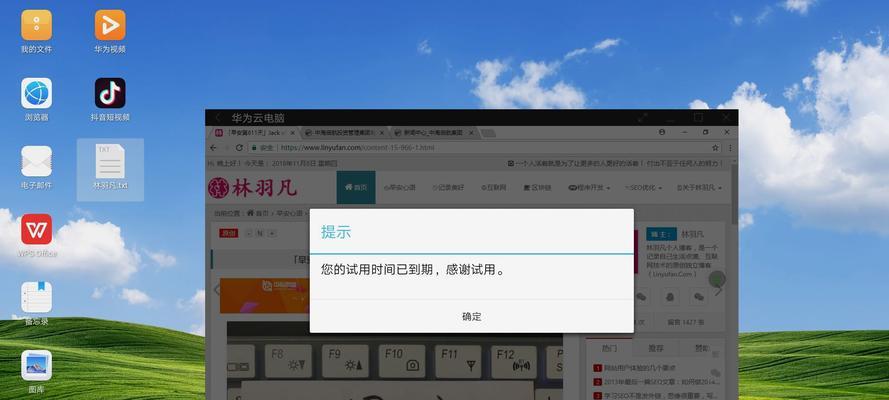Switch to 推荐 sidebar tab
This screenshot has height=400, width=889.
pyautogui.click(x=655, y=348)
